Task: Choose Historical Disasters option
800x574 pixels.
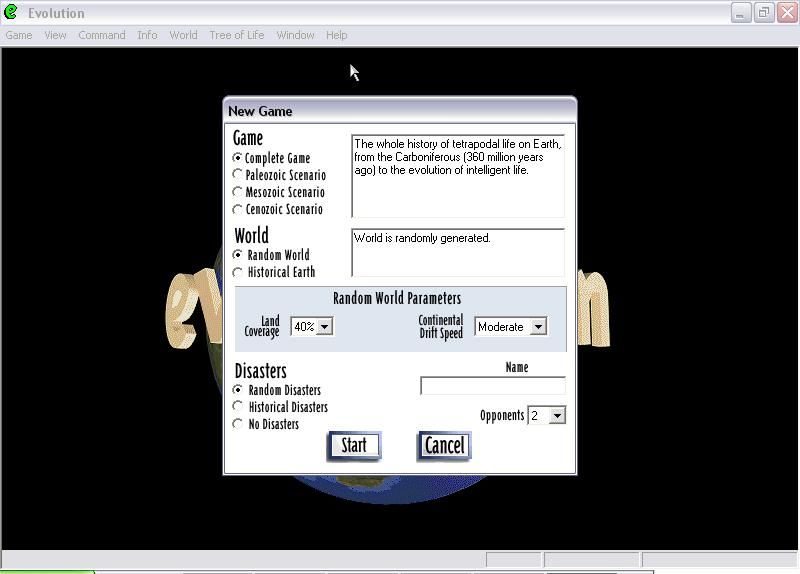Action: (238, 407)
